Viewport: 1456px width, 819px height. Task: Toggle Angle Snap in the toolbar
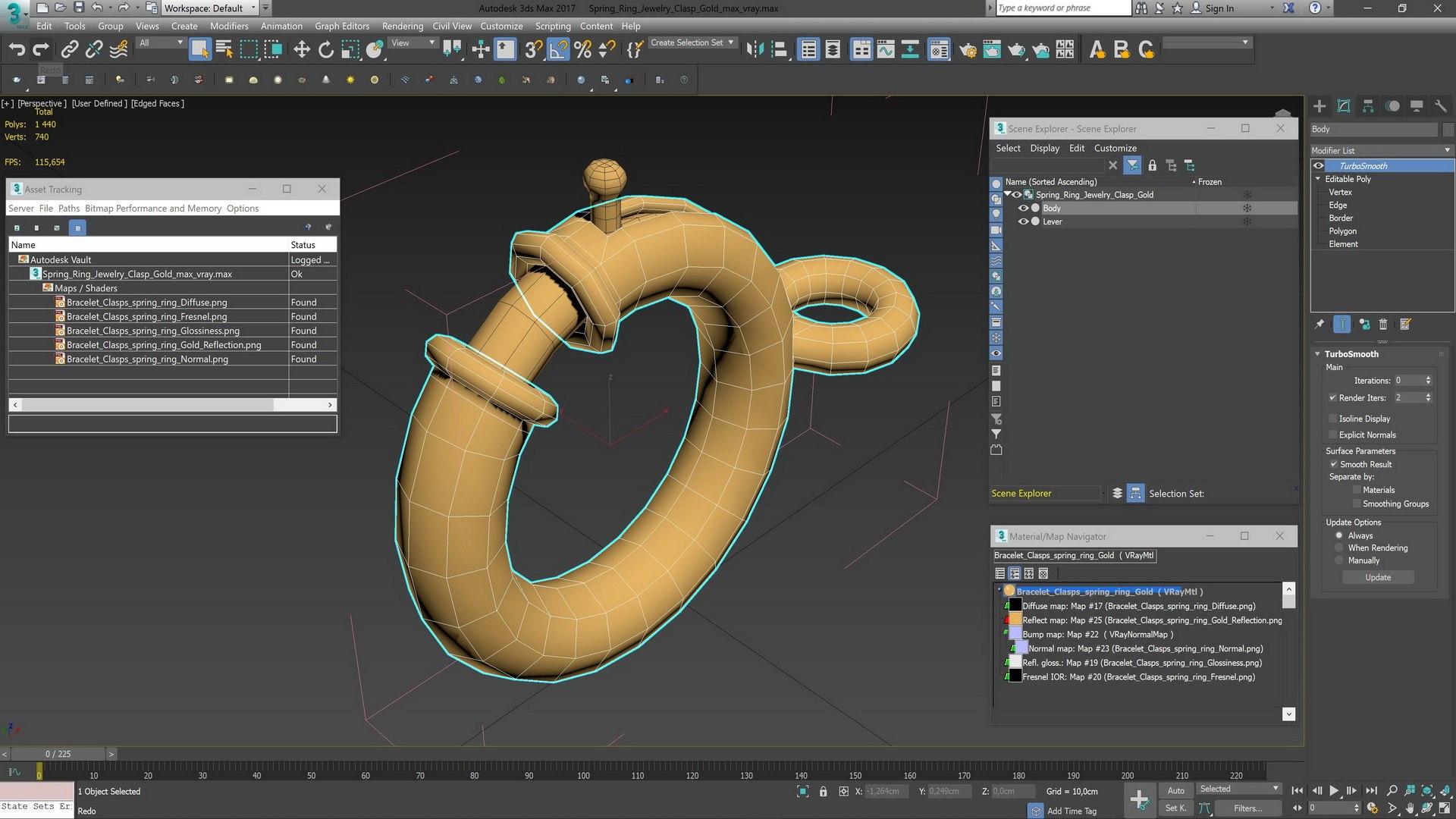click(x=558, y=50)
